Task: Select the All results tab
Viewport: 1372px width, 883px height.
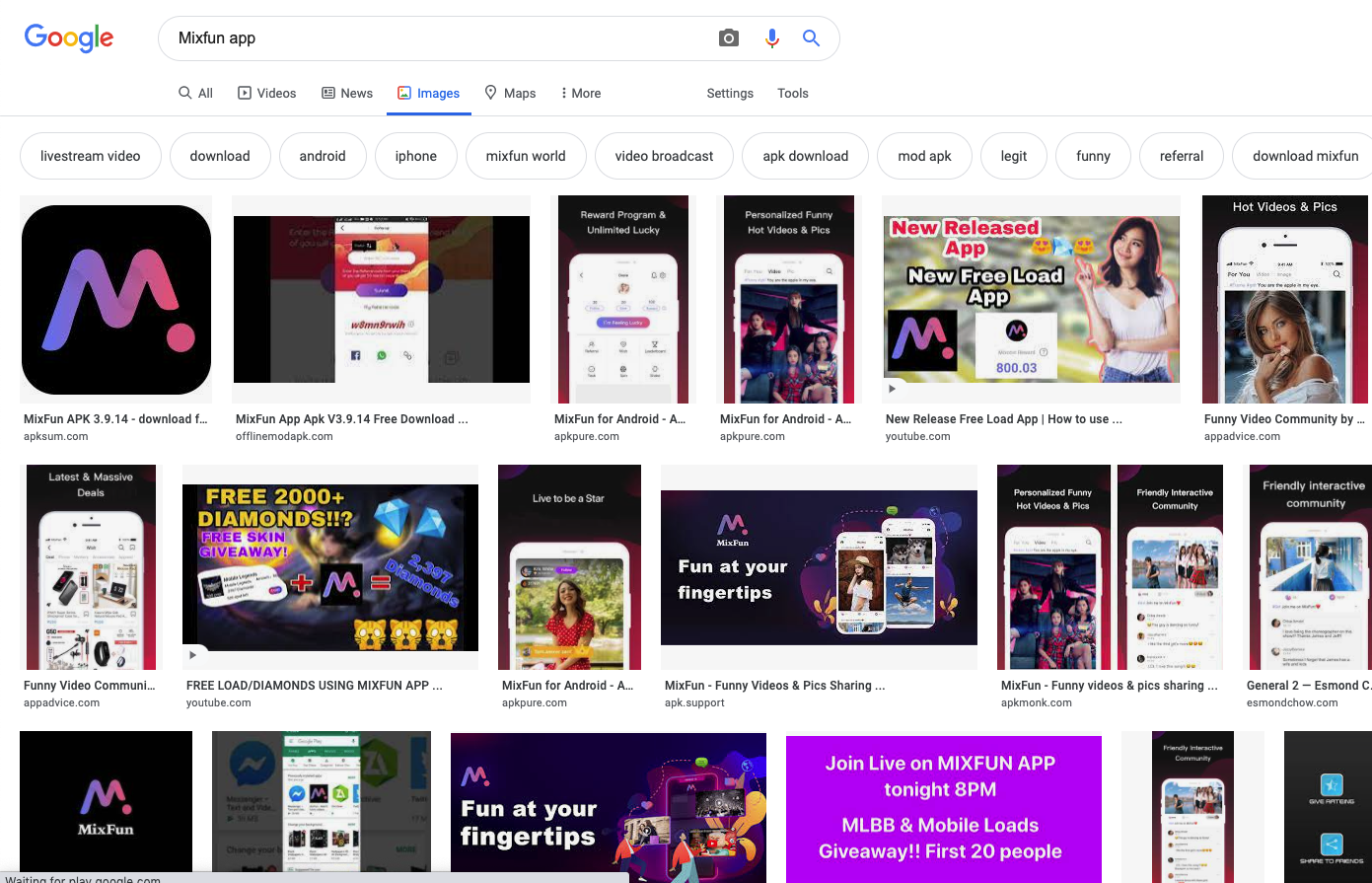Action: click(195, 93)
